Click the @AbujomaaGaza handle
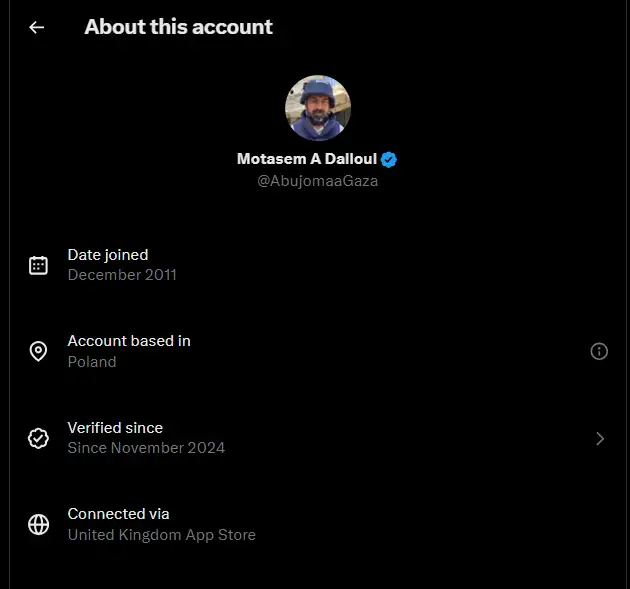Screen dimensions: 630x589 click(317, 181)
